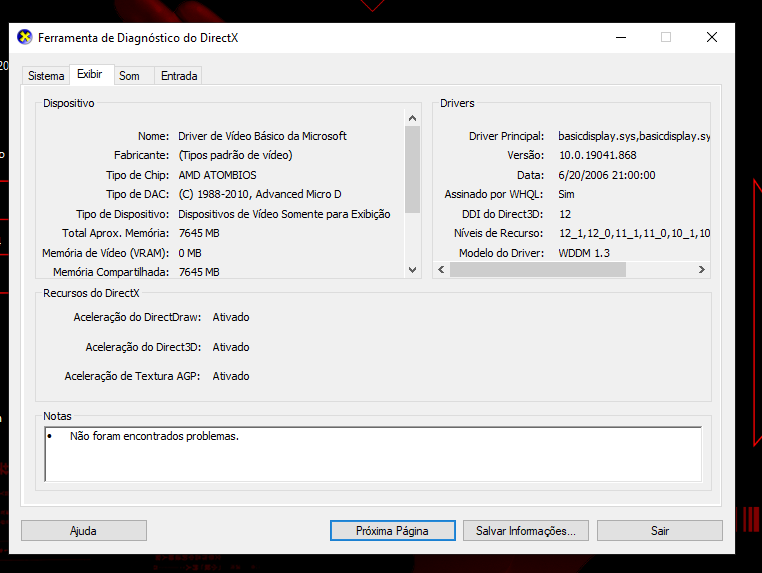Screen dimensions: 762x573
Task: Click 'Ativado' next to Aceleração do Direct3D
Action: coord(231,347)
